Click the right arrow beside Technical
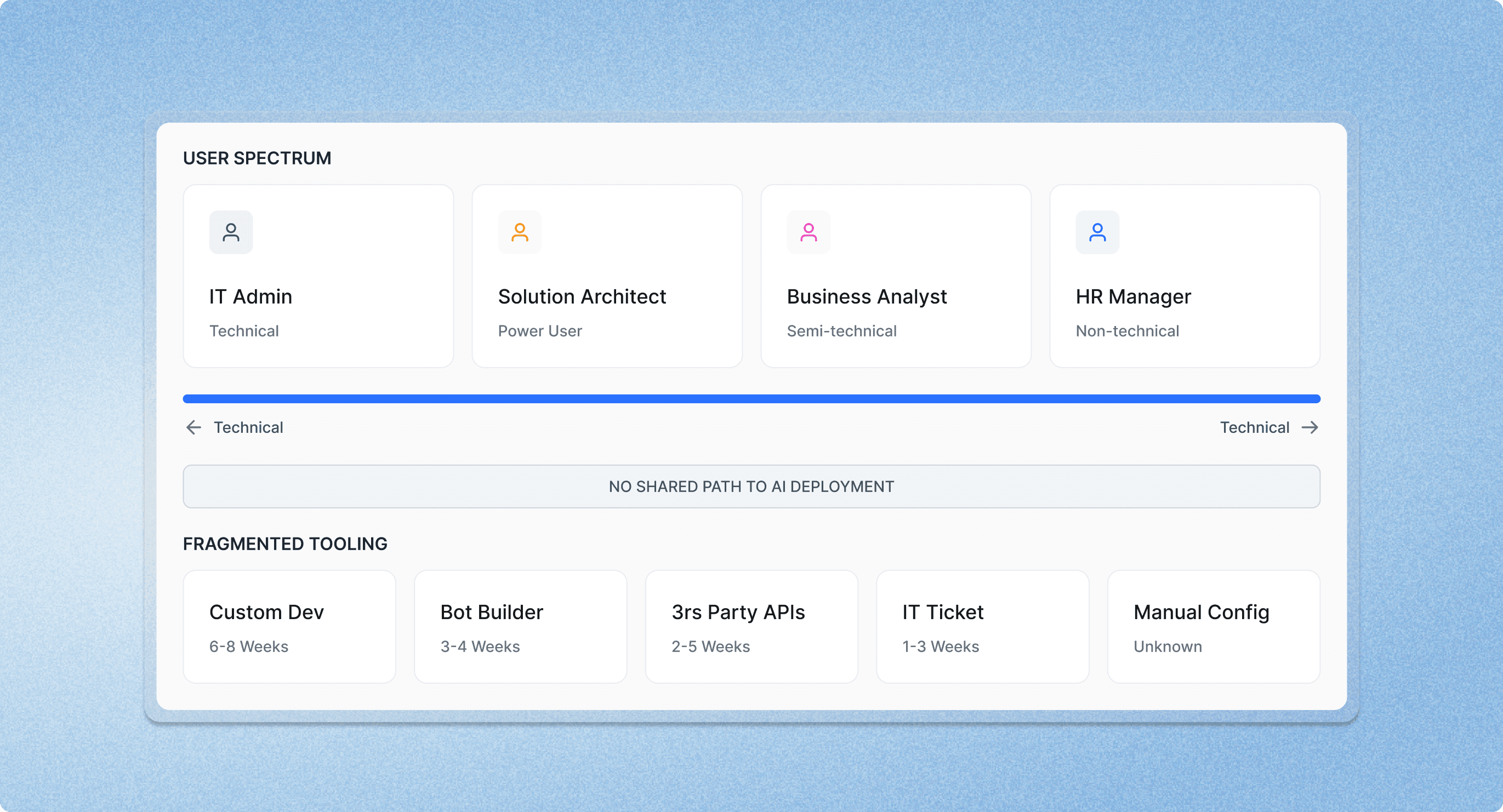This screenshot has height=812, width=1503. (x=1310, y=427)
